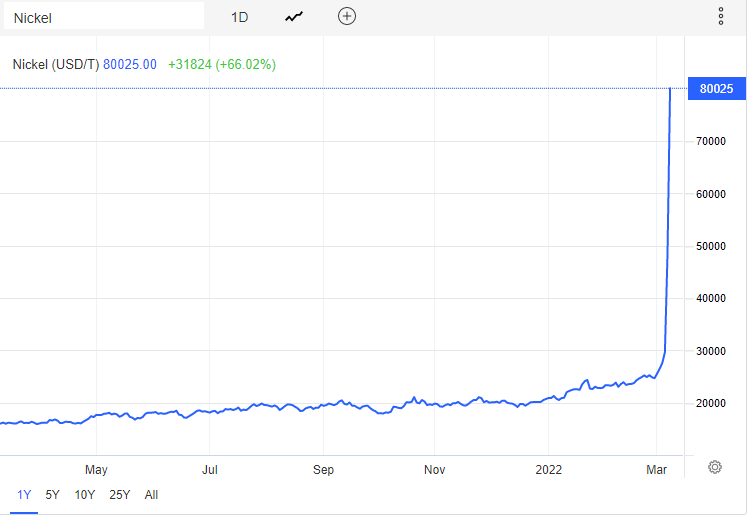Open the three-dot more options menu

coord(721,16)
